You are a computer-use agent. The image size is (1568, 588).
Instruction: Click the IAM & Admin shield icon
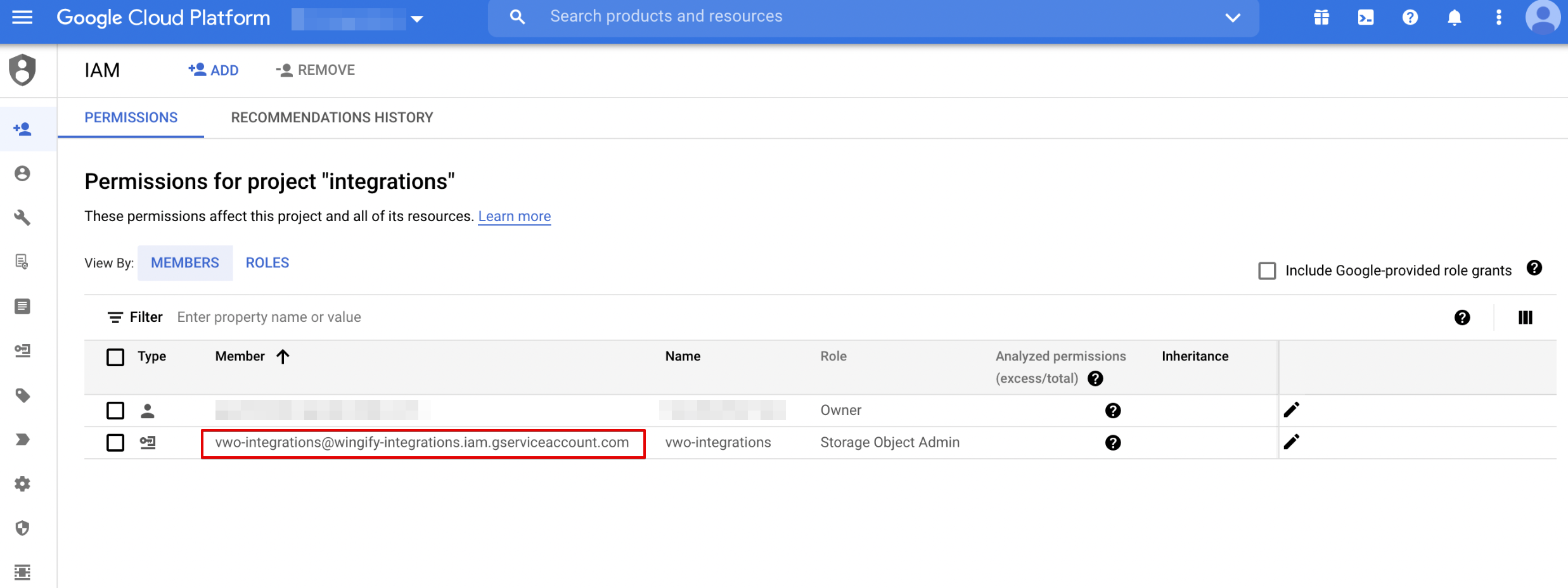[x=22, y=70]
